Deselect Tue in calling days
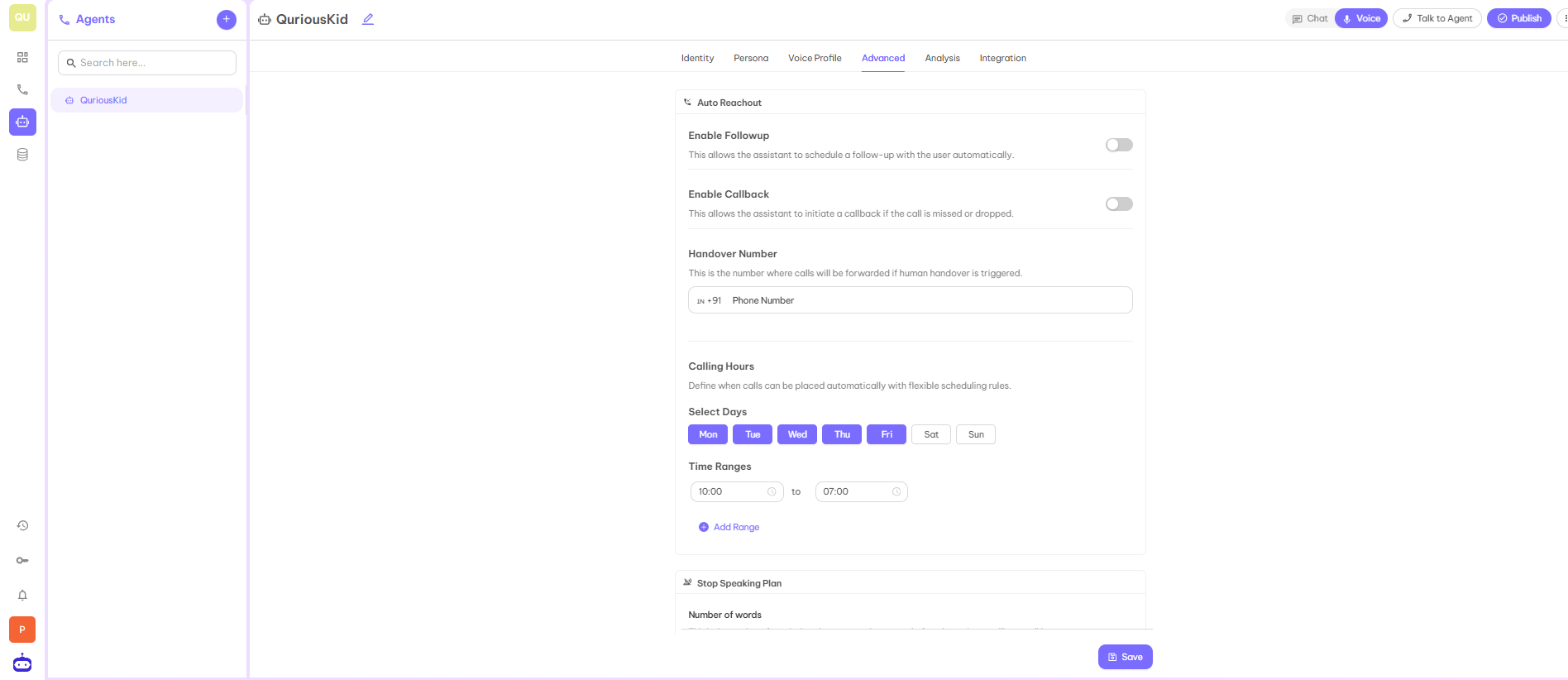 point(753,434)
